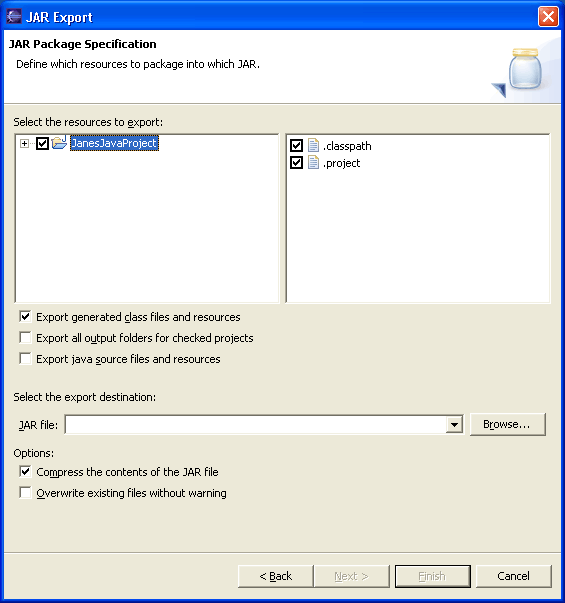Screen dimensions: 565x603
Task: Expand the JanesJavaProject tree node
Action: pyautogui.click(x=24, y=143)
